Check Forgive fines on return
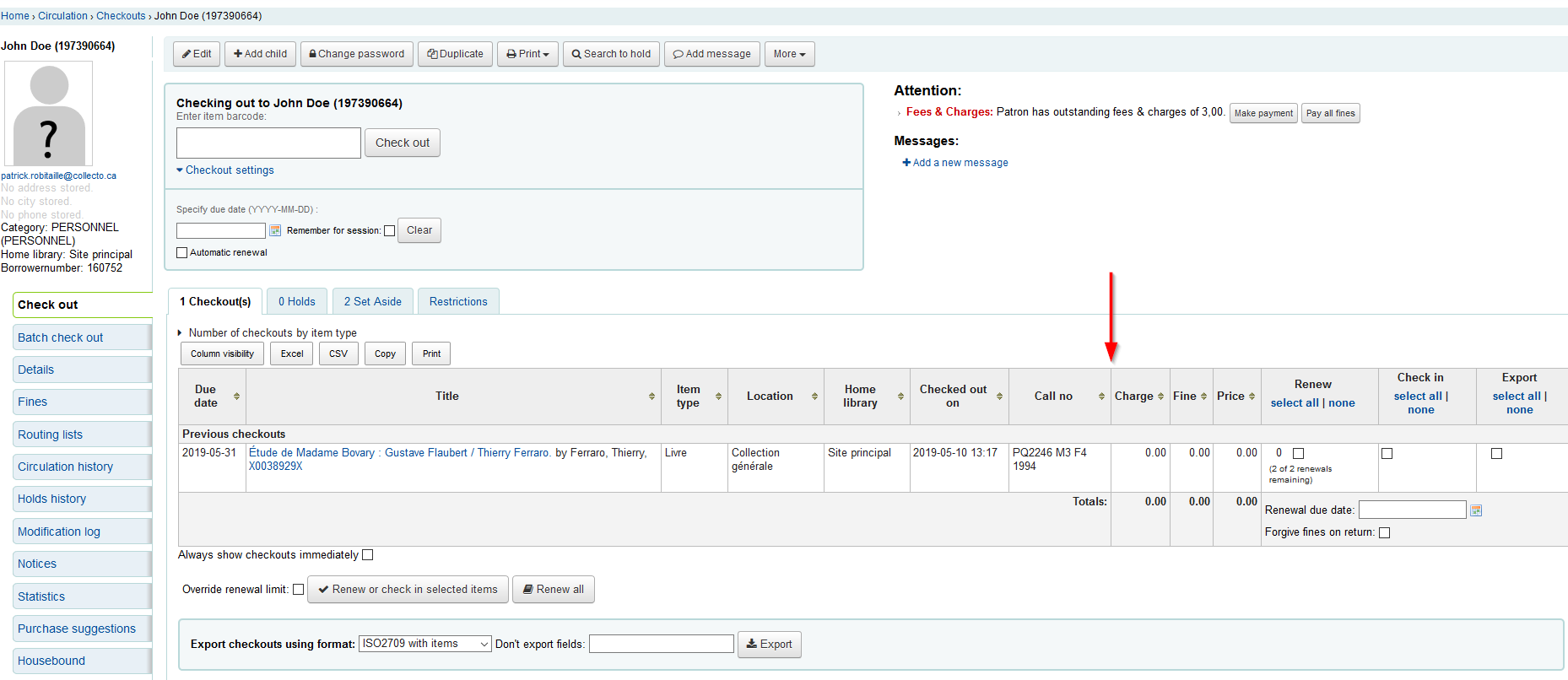This screenshot has width=1568, height=680. tap(1384, 532)
